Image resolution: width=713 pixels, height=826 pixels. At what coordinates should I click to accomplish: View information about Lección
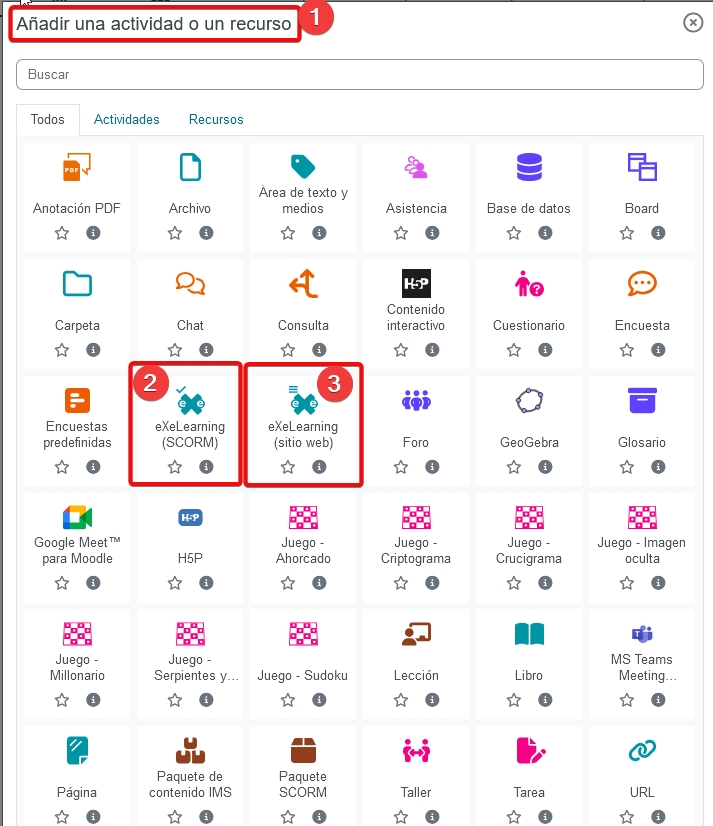pos(432,700)
